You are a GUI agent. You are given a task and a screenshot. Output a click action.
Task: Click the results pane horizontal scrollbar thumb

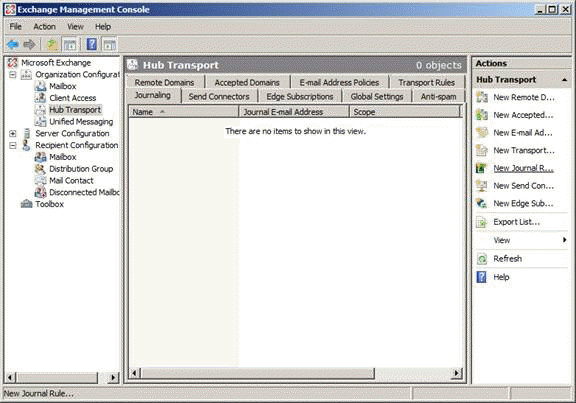tap(258, 373)
